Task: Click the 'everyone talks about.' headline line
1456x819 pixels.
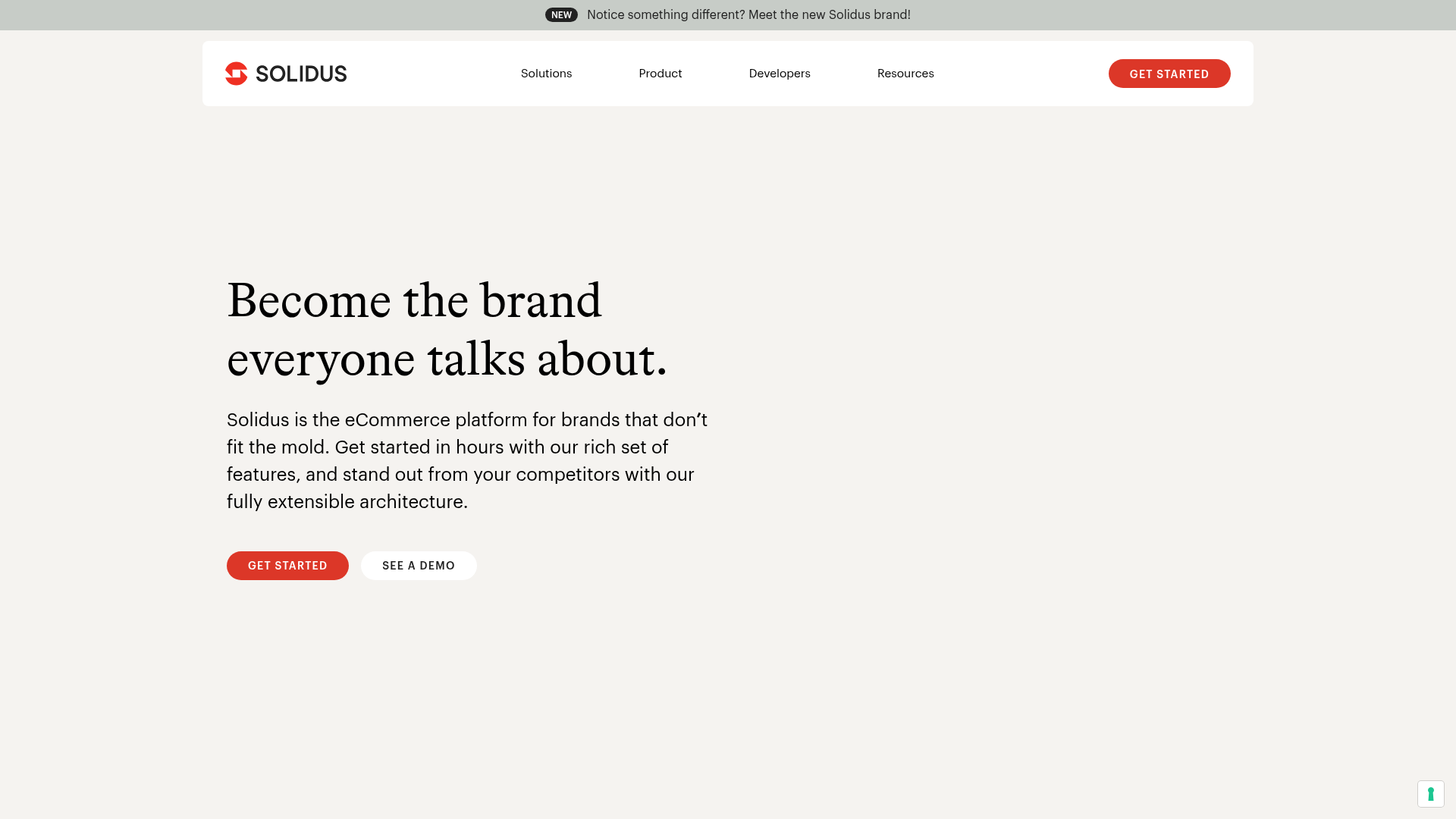Action: tap(447, 359)
